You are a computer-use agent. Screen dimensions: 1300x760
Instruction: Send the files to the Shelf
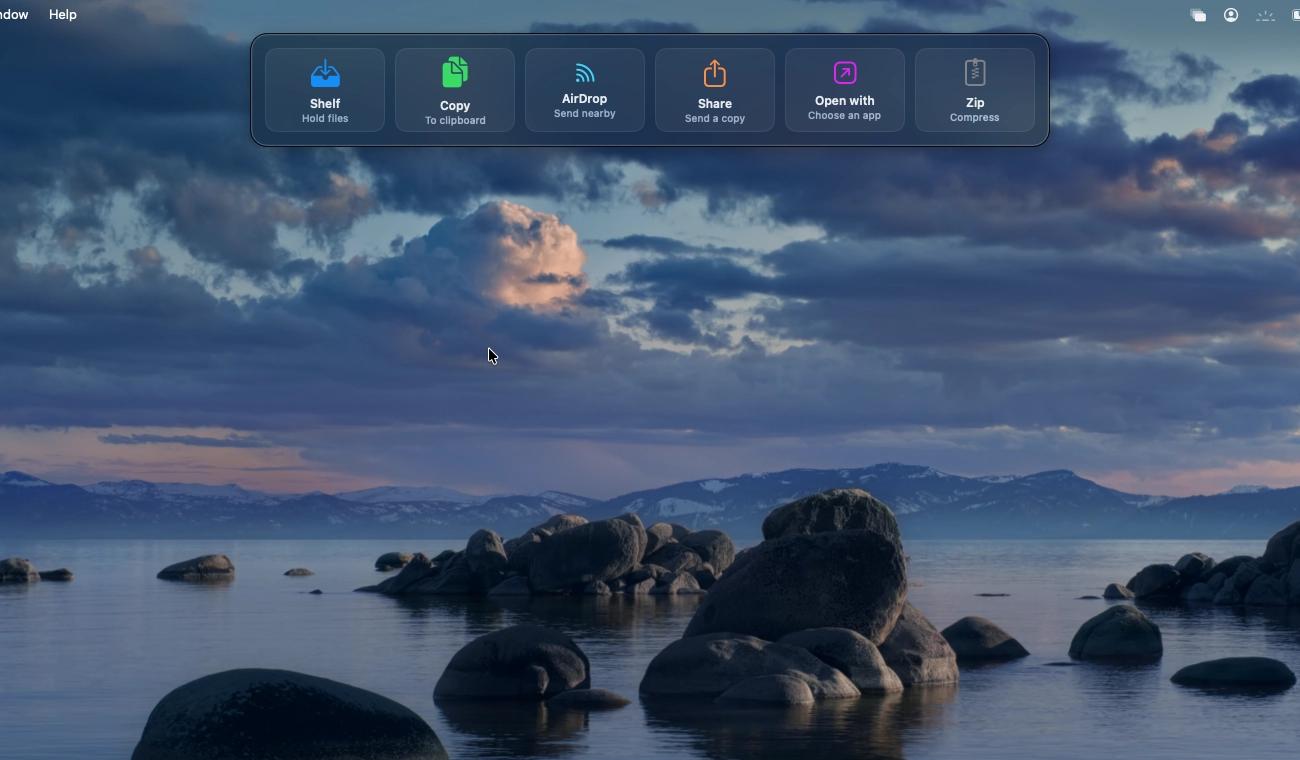coord(325,90)
